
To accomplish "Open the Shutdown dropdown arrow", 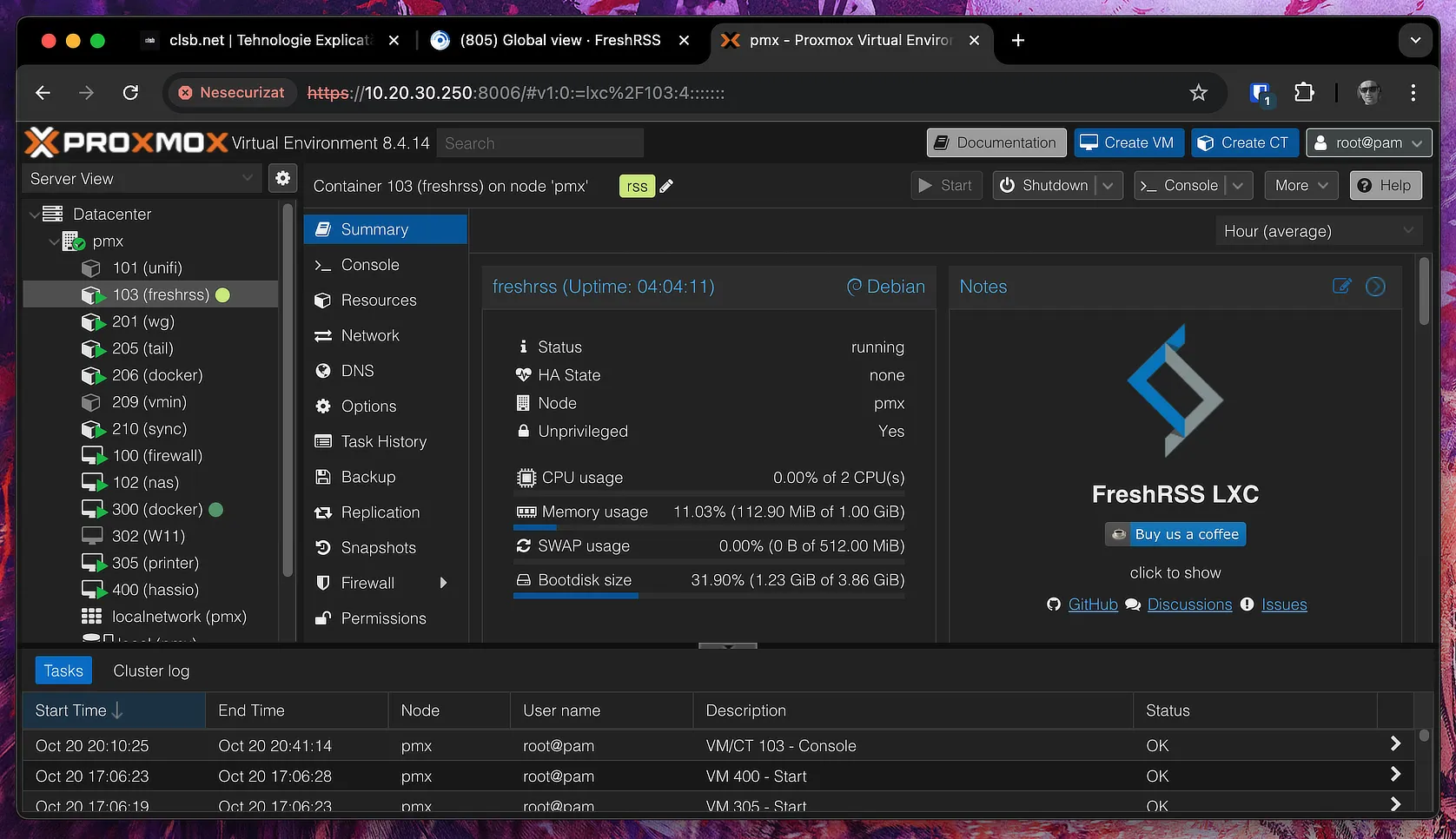I will (x=1108, y=186).
